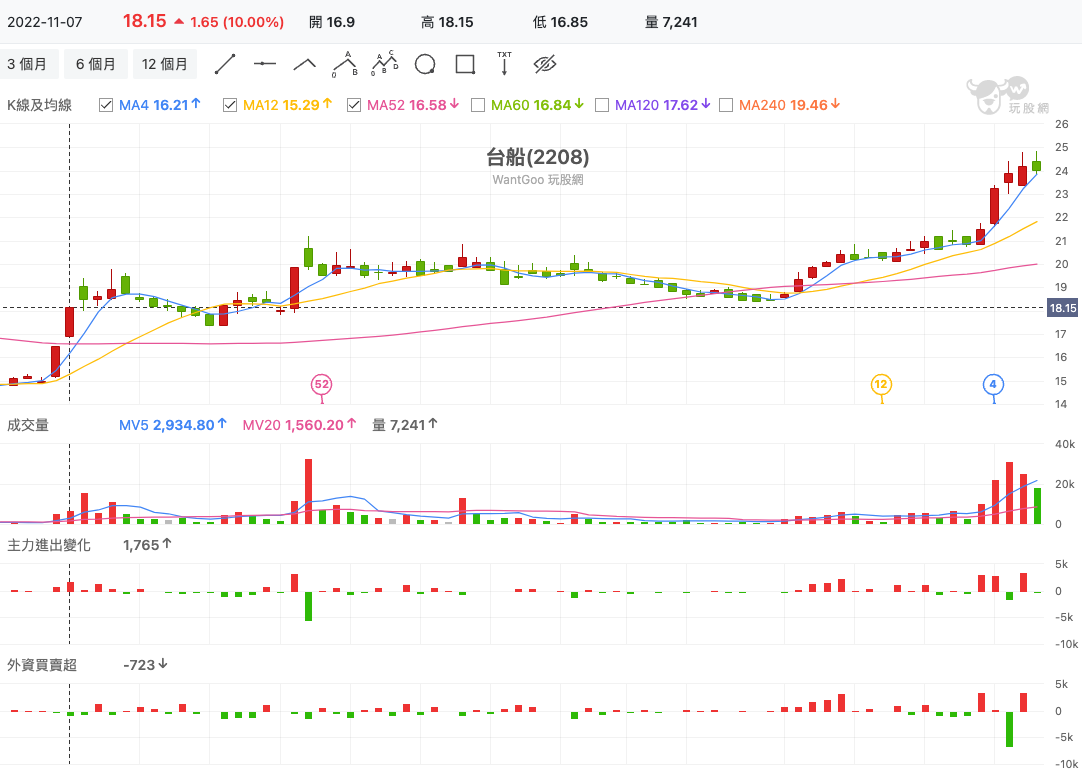Click the MV20 1,560.20 value
The image size is (1082, 775).
pyautogui.click(x=299, y=425)
